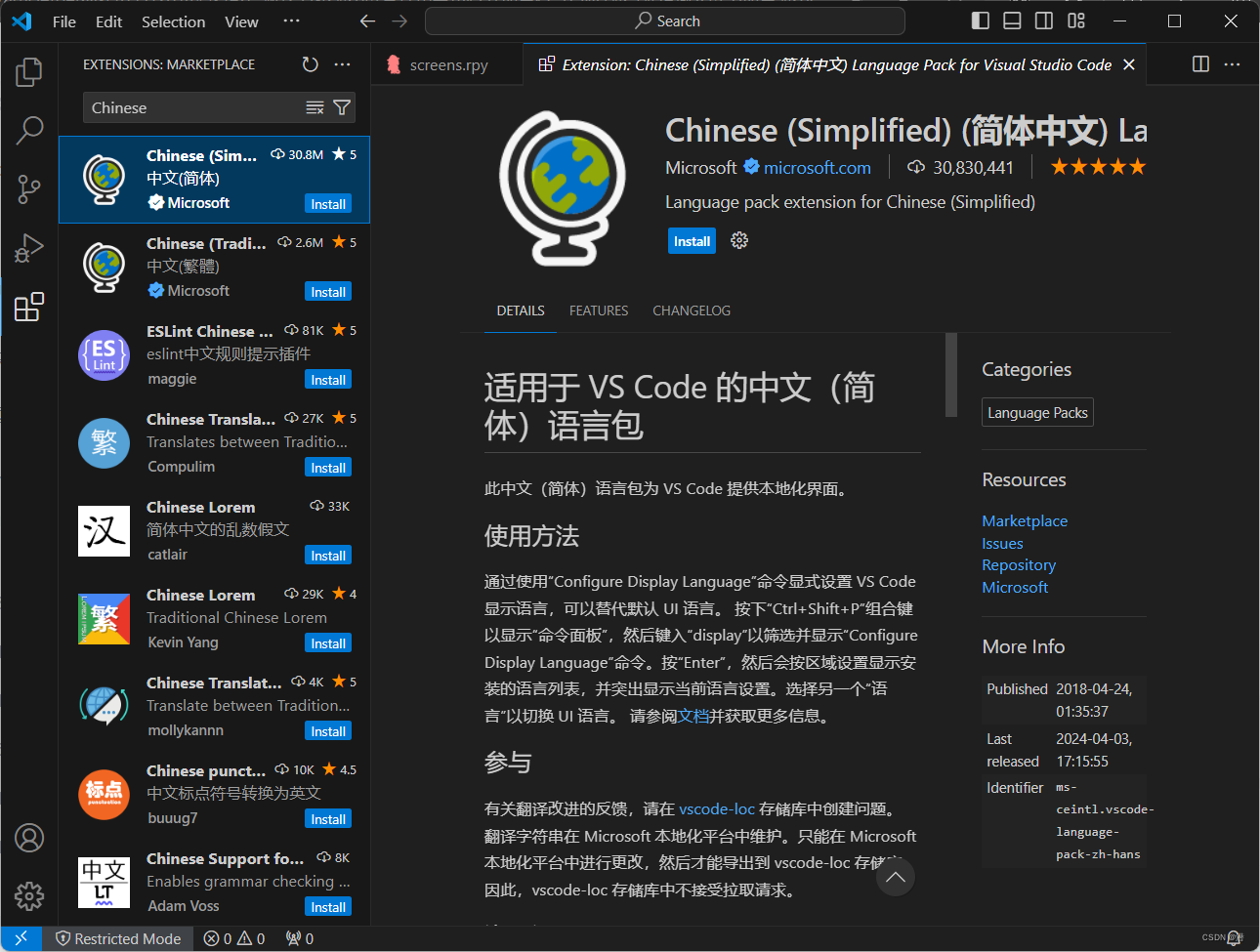The height and width of the screenshot is (952, 1260).
Task: Install mollykannn Chinese Translation extension
Action: pos(328,731)
